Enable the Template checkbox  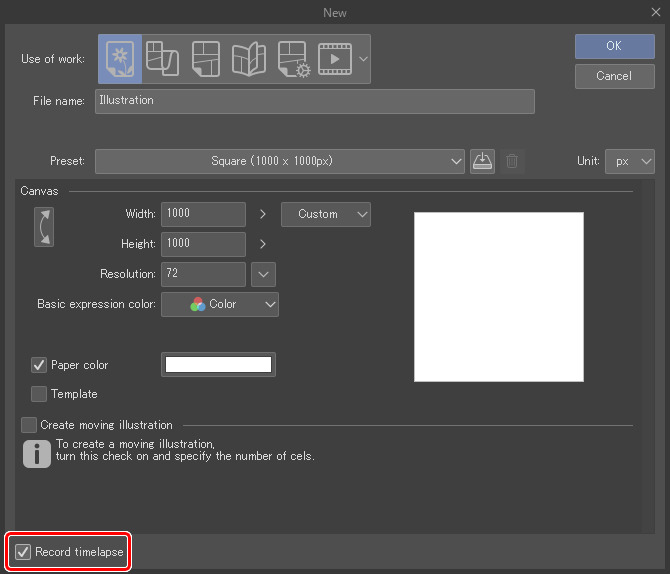(x=40, y=394)
